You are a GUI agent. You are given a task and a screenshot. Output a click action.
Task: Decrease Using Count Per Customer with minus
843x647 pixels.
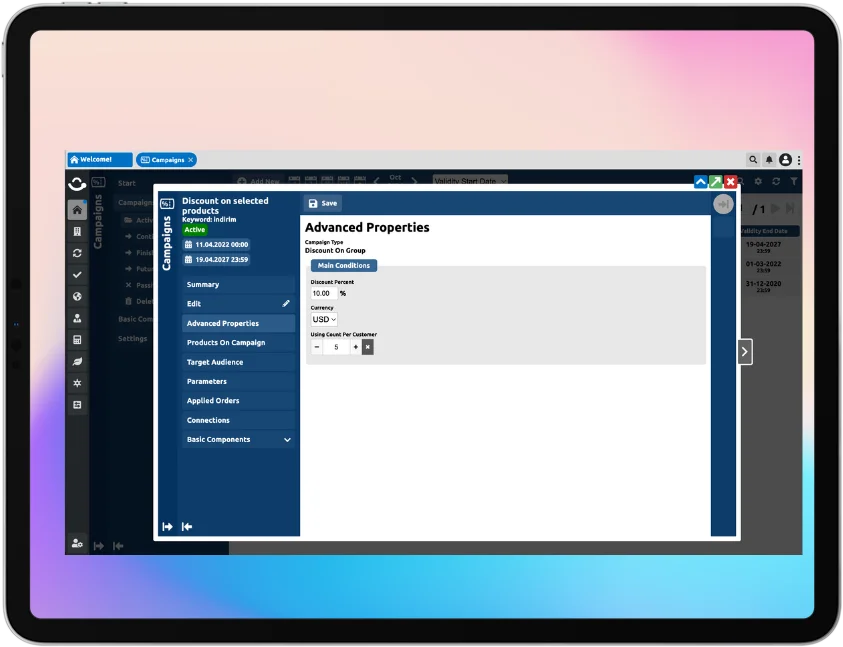(317, 347)
